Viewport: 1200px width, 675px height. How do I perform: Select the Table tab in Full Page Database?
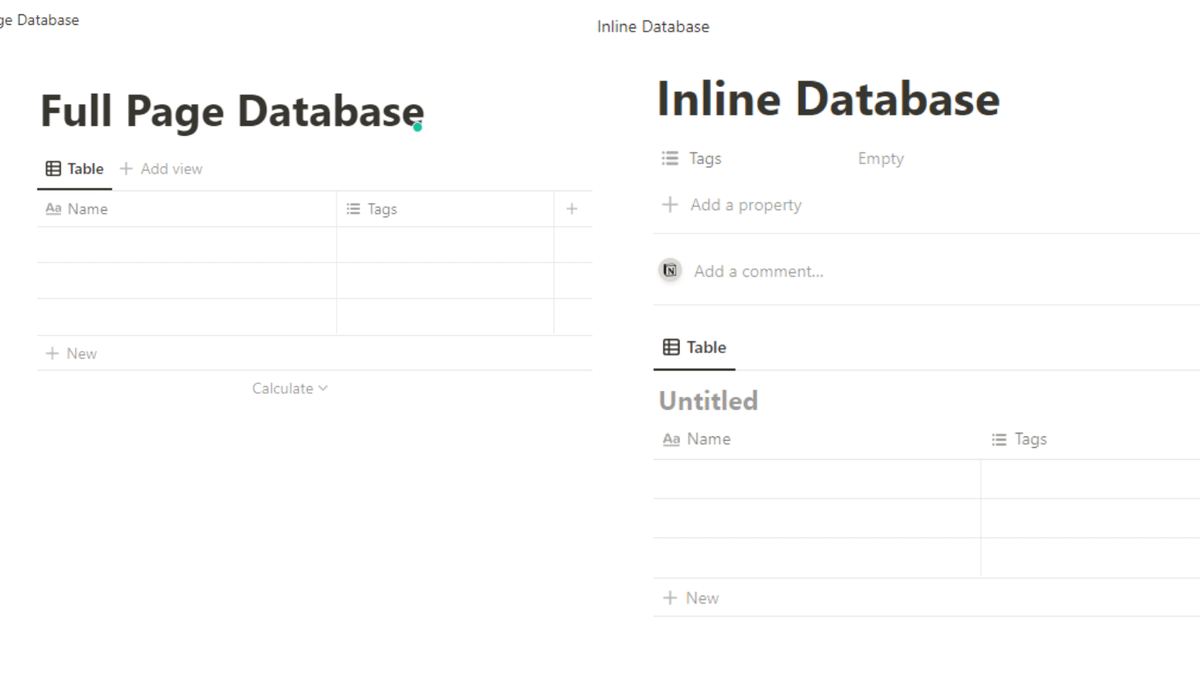(x=75, y=169)
